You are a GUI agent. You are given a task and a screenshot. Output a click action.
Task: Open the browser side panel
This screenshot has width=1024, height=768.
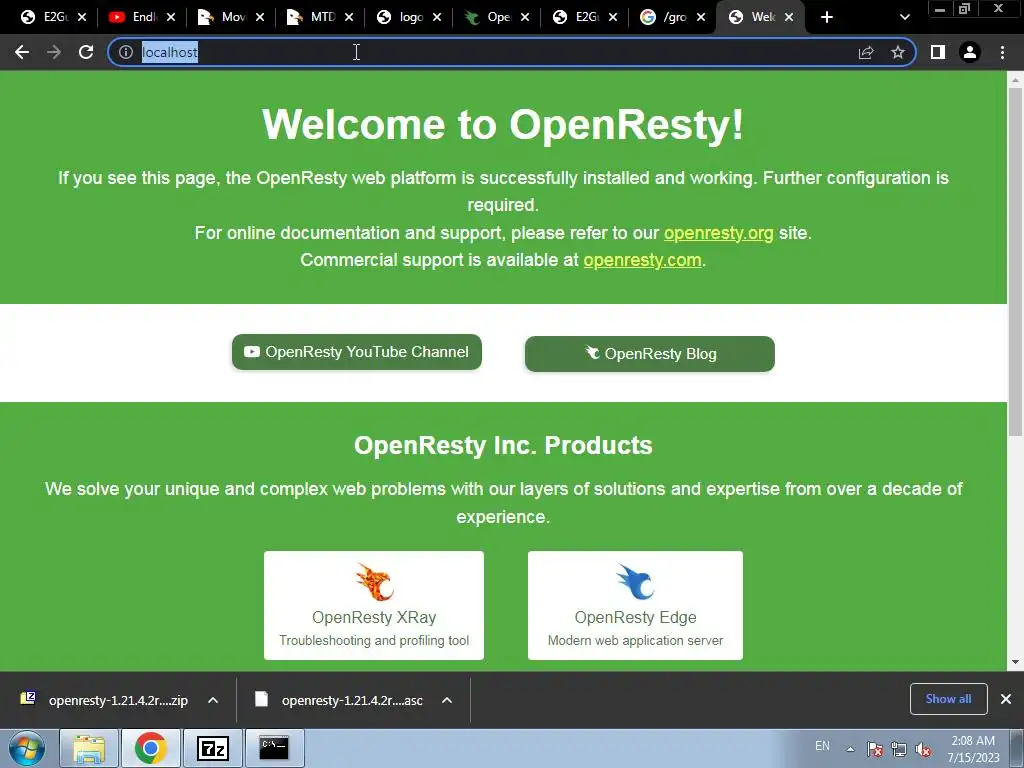[938, 52]
